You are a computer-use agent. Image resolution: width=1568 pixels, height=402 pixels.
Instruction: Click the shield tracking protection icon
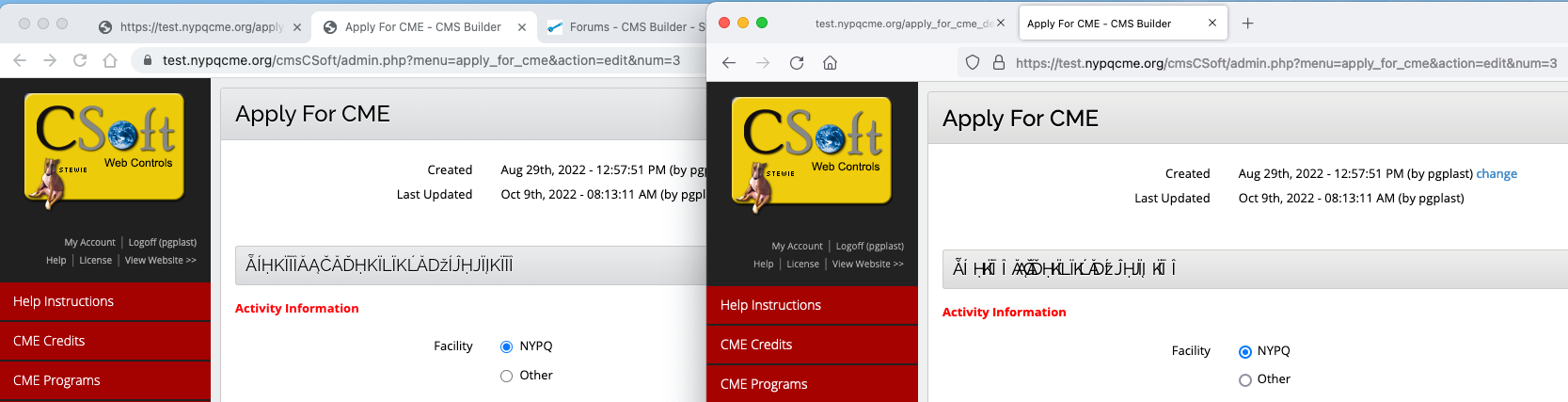(x=973, y=63)
